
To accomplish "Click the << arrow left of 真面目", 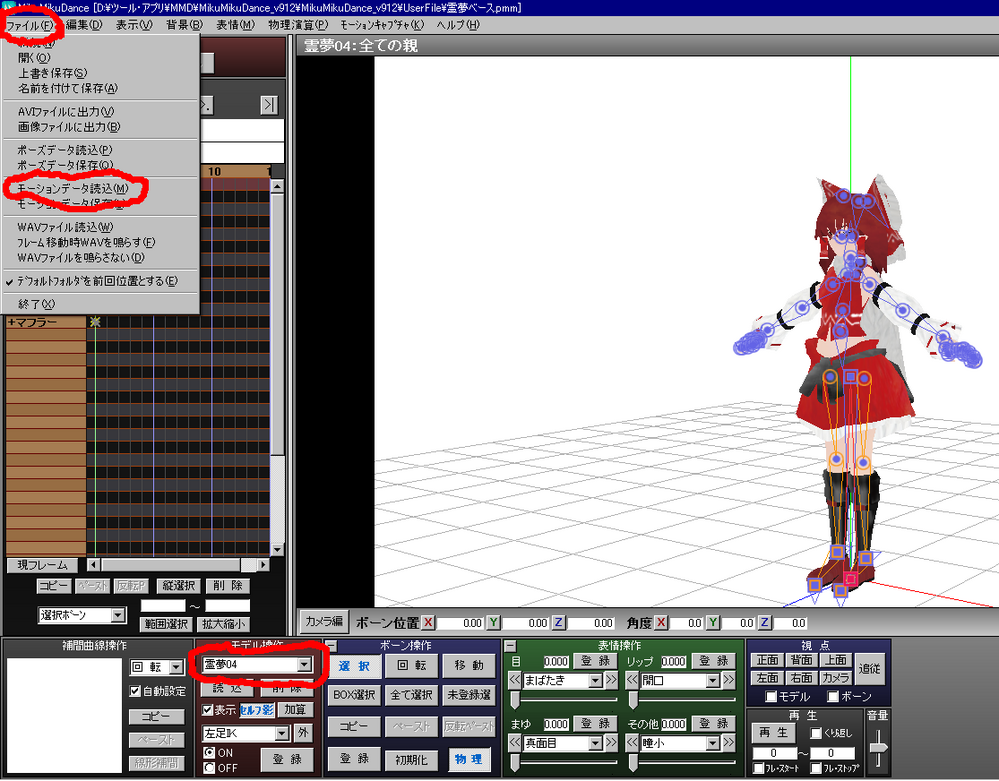I will pos(515,742).
